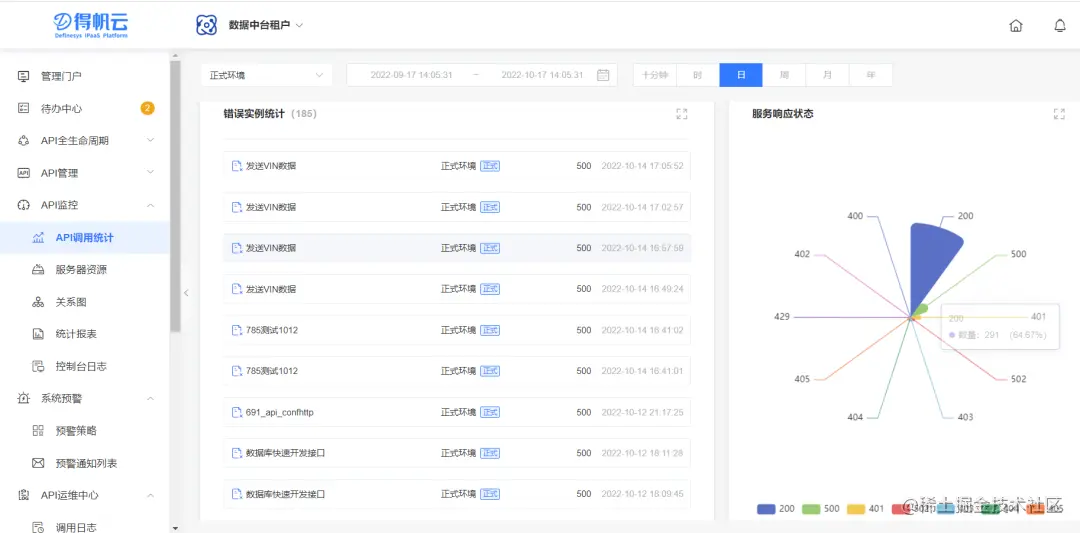Click the API调用统计 chart icon
1080x533 pixels.
click(39, 238)
